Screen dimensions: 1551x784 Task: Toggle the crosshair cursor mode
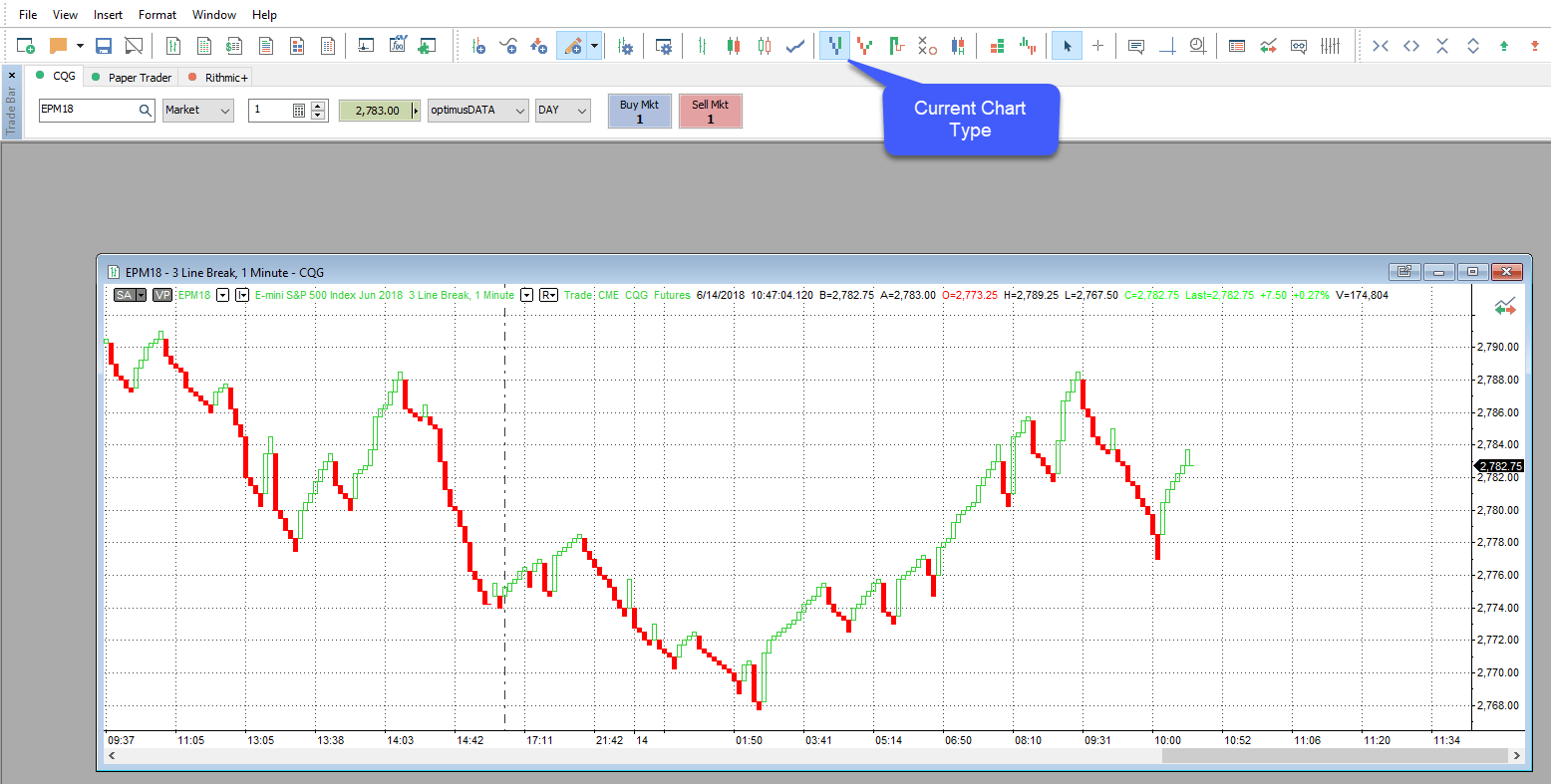pyautogui.click(x=1097, y=46)
